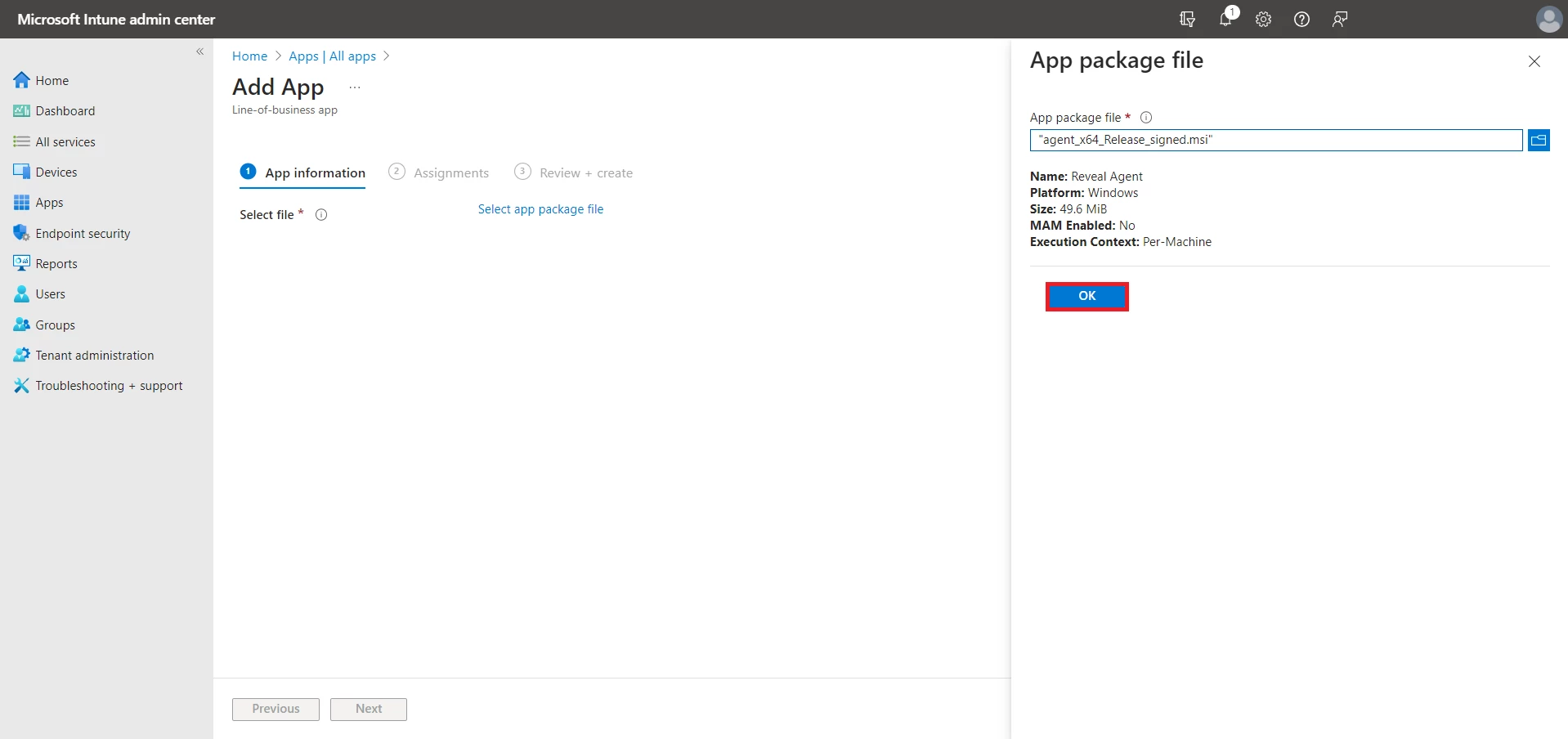Browse for file using folder icon
The image size is (1568, 739).
coord(1539,140)
